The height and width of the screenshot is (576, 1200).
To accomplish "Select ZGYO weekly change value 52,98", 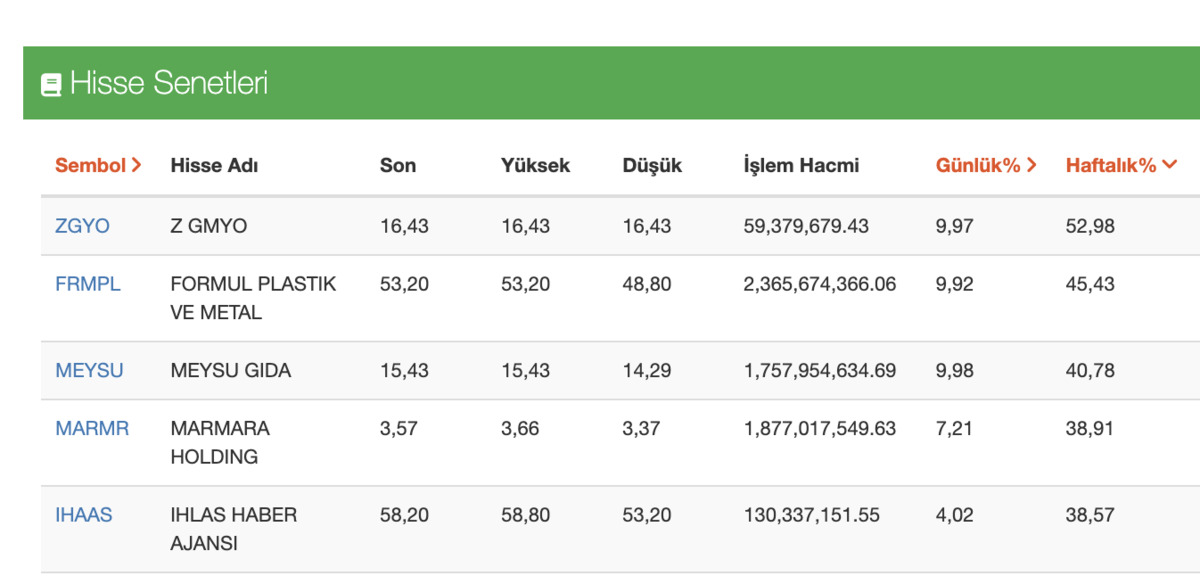I will (x=1090, y=226).
